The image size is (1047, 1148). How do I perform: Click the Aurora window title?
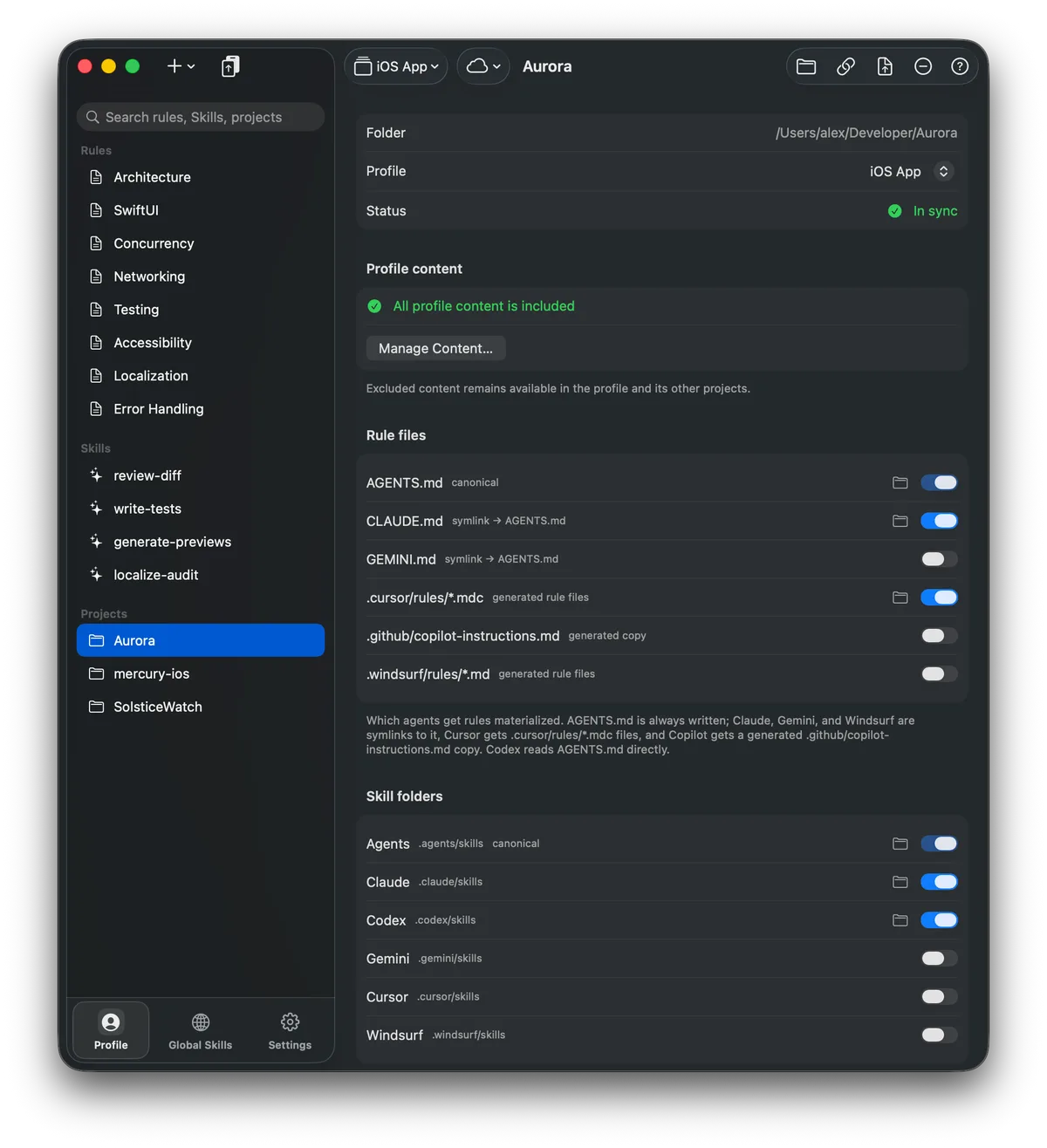point(547,66)
